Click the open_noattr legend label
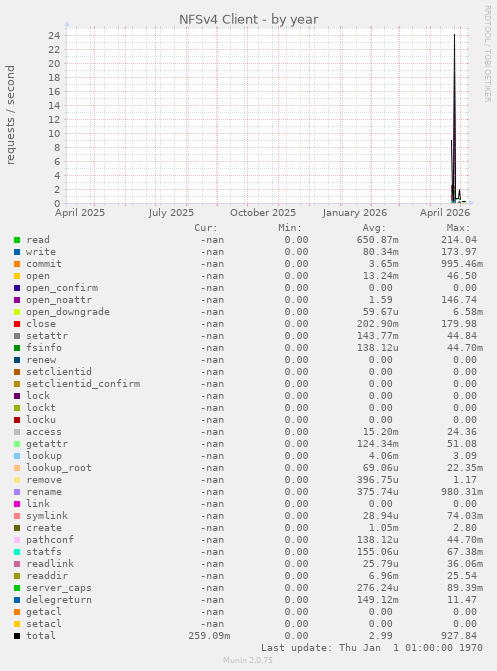 click(x=59, y=300)
